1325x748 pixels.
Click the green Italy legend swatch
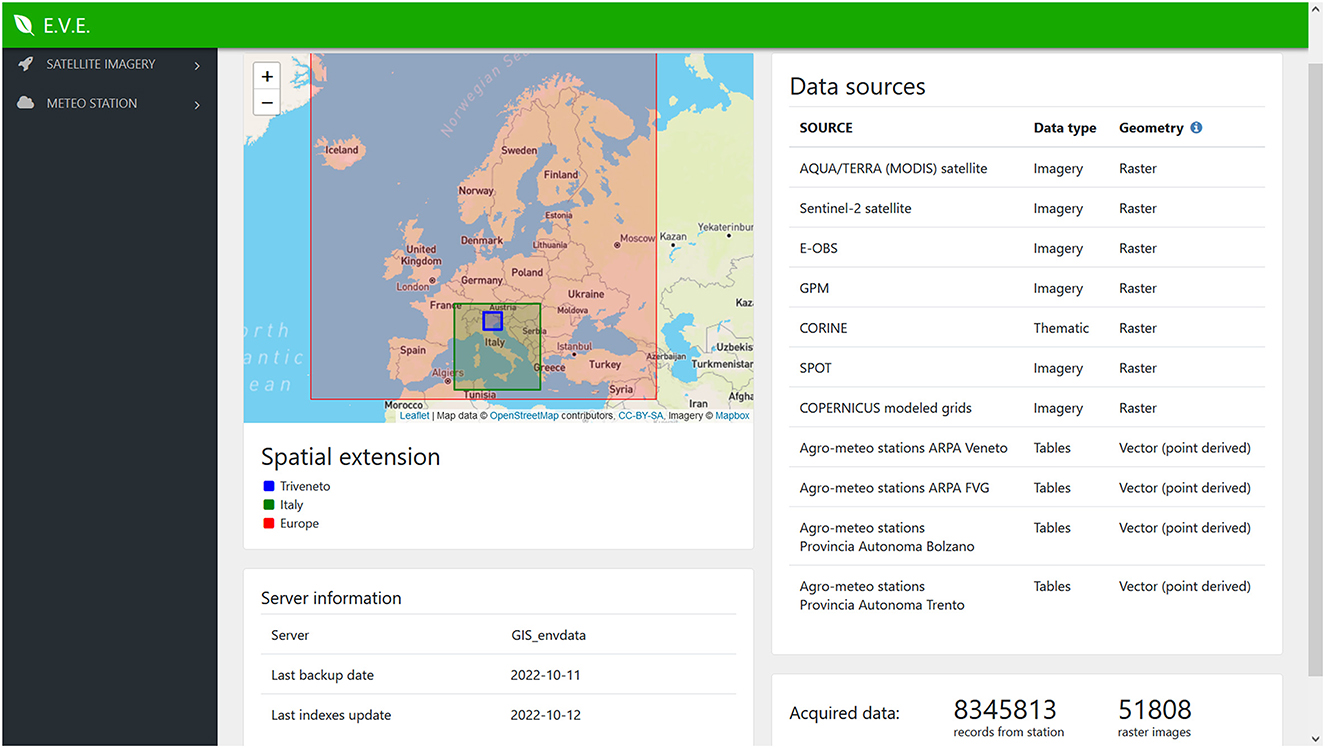268,505
